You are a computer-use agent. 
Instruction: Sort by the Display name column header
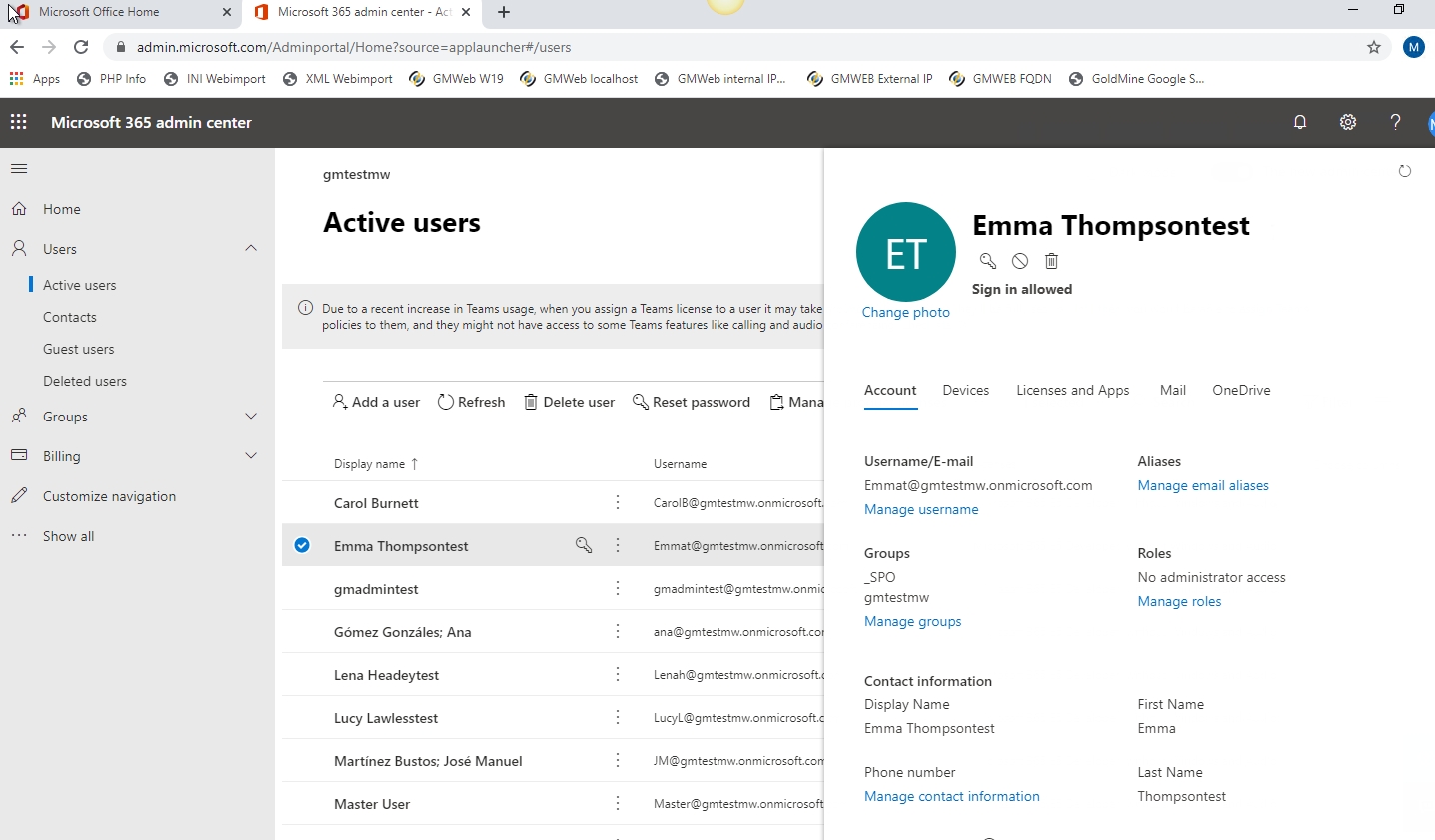click(370, 464)
